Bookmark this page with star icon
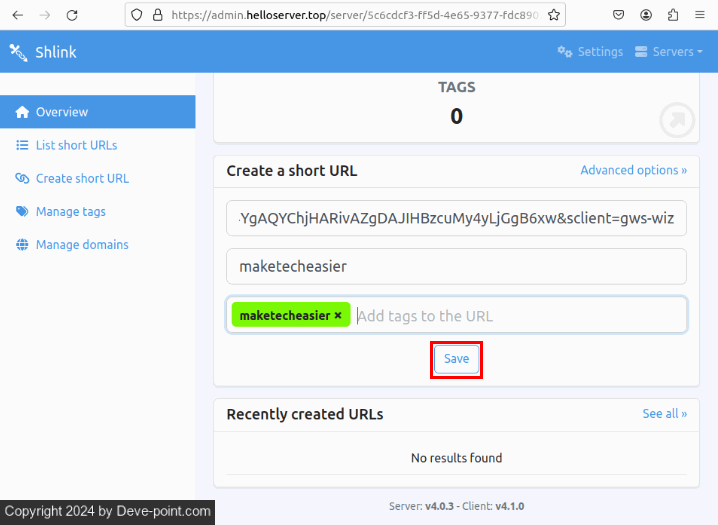 [553, 15]
